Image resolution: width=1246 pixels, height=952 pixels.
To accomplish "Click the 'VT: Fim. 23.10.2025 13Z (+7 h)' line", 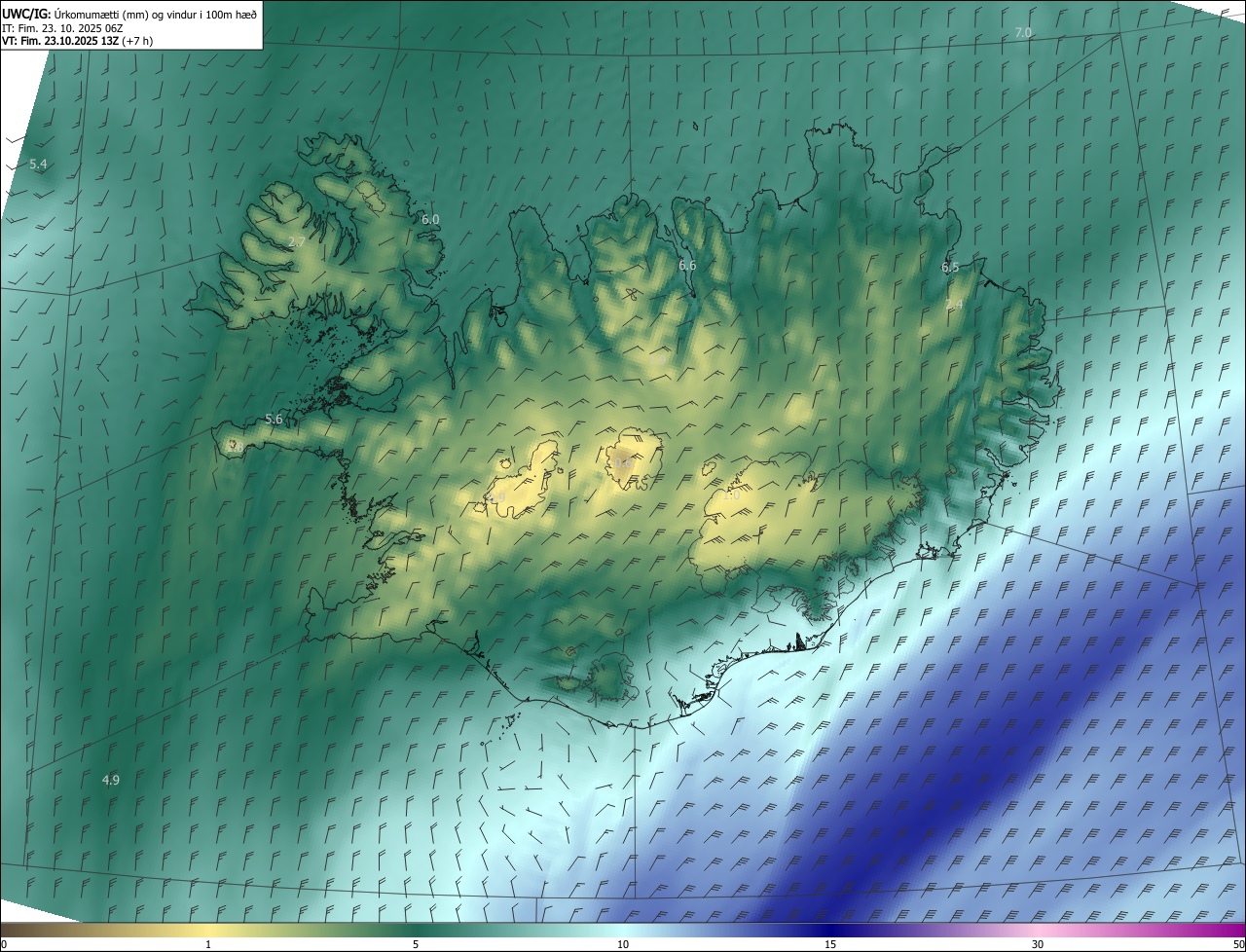I will (77, 41).
